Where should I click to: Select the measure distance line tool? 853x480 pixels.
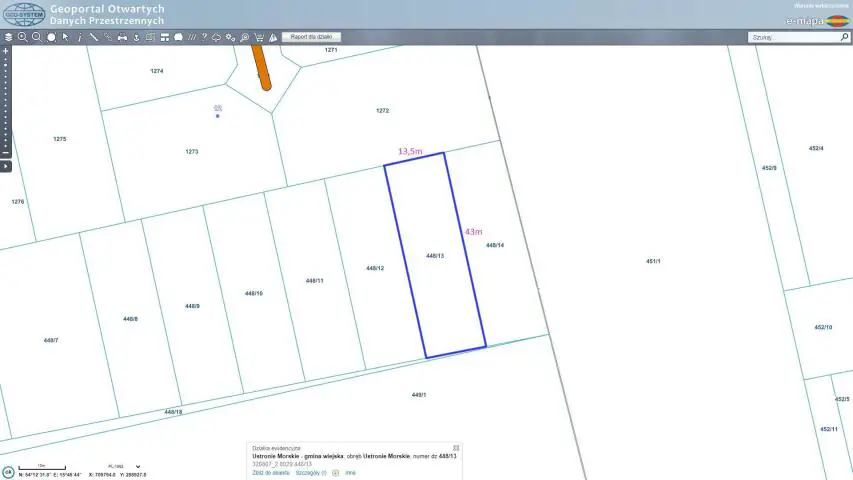coord(93,37)
